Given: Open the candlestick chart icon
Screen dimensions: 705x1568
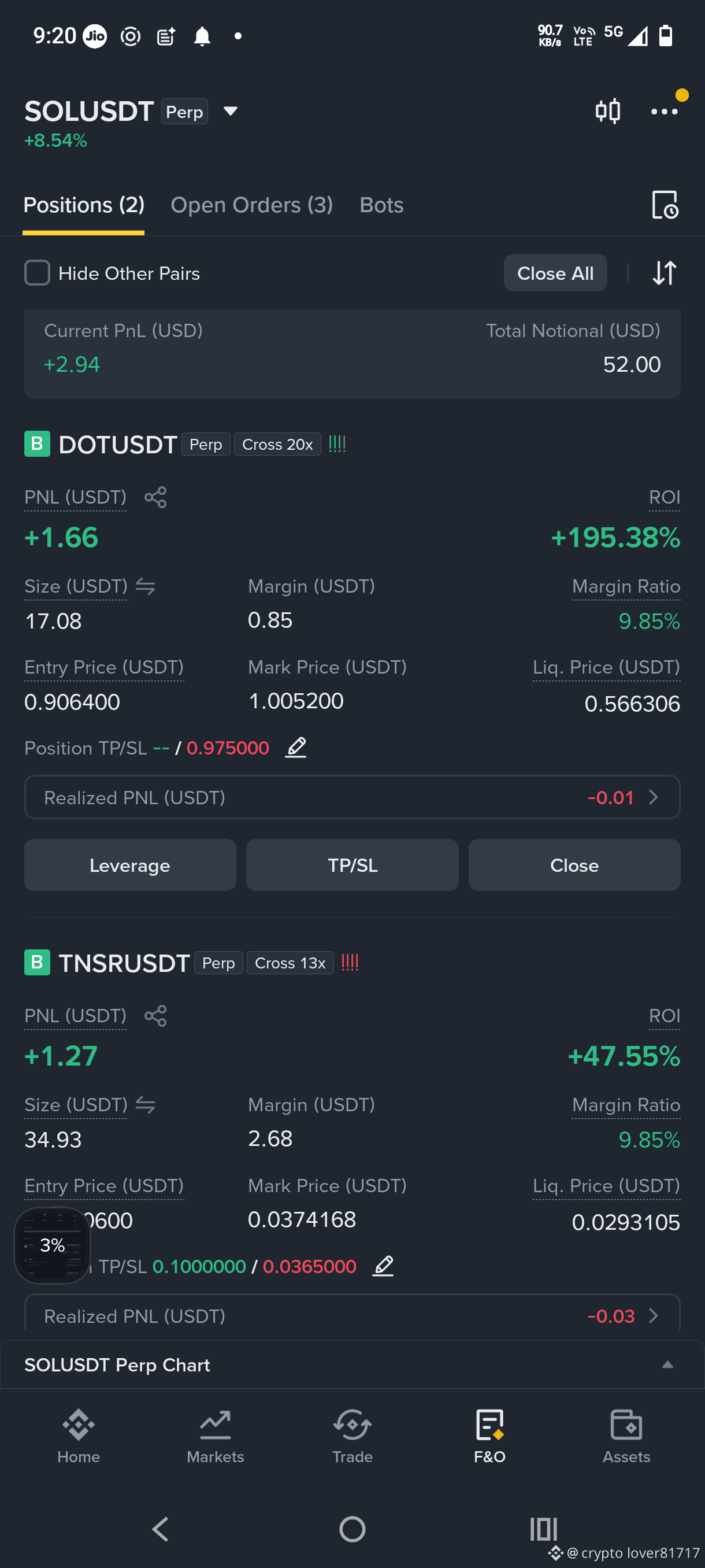Looking at the screenshot, I should [x=607, y=111].
